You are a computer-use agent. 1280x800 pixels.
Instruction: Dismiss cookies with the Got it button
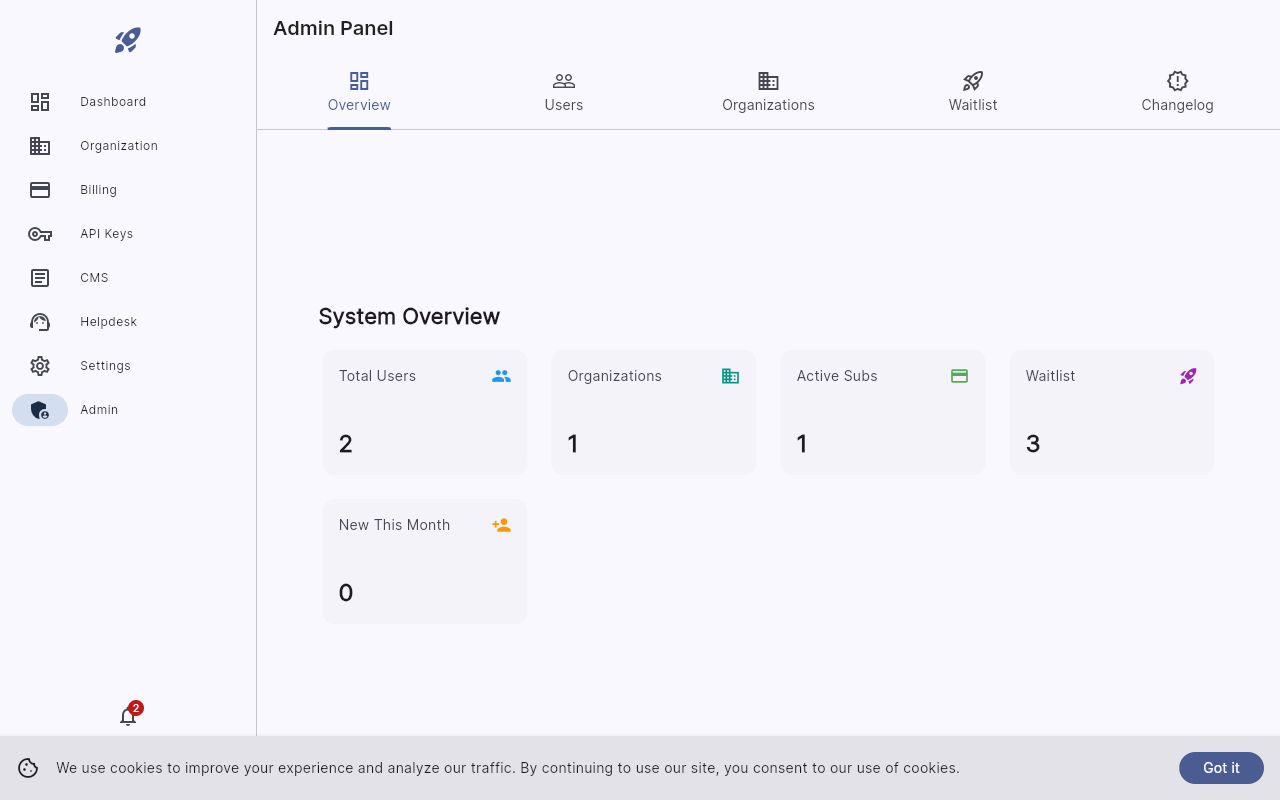point(1221,768)
